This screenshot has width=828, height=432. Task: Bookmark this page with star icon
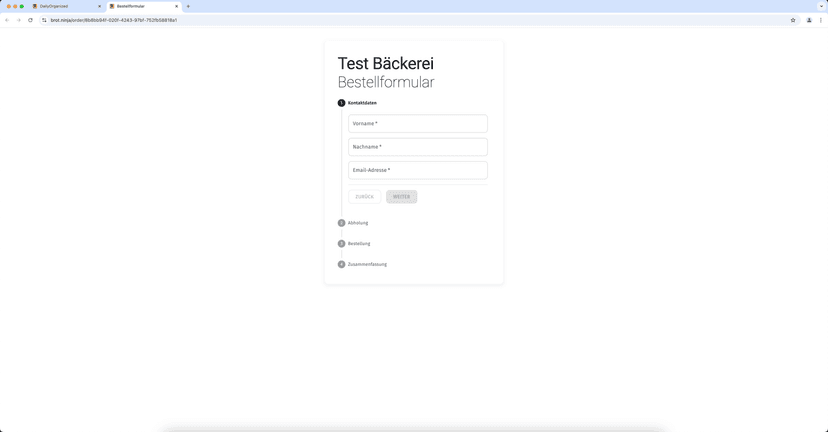click(793, 20)
